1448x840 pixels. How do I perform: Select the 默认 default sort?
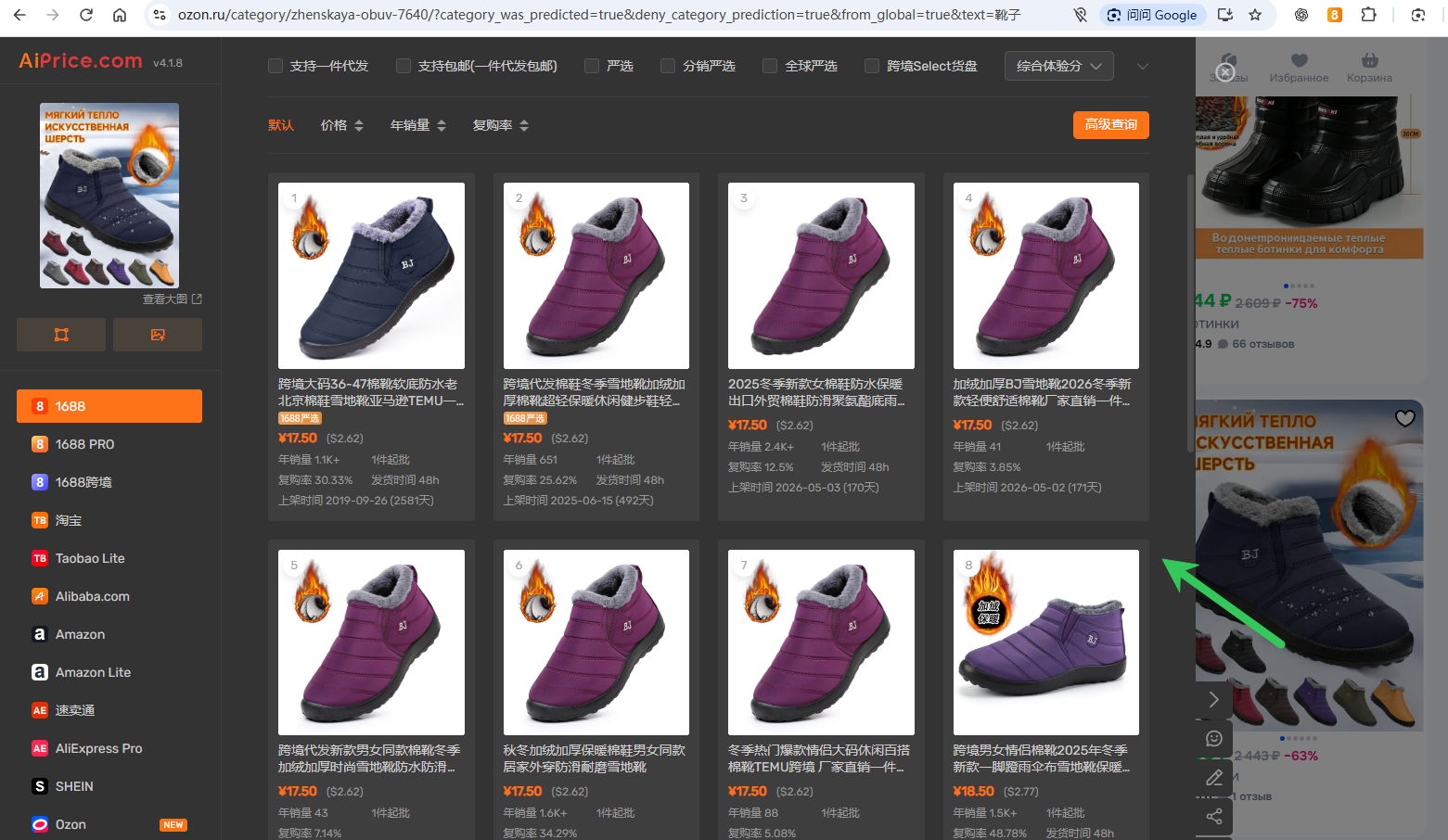(x=281, y=125)
